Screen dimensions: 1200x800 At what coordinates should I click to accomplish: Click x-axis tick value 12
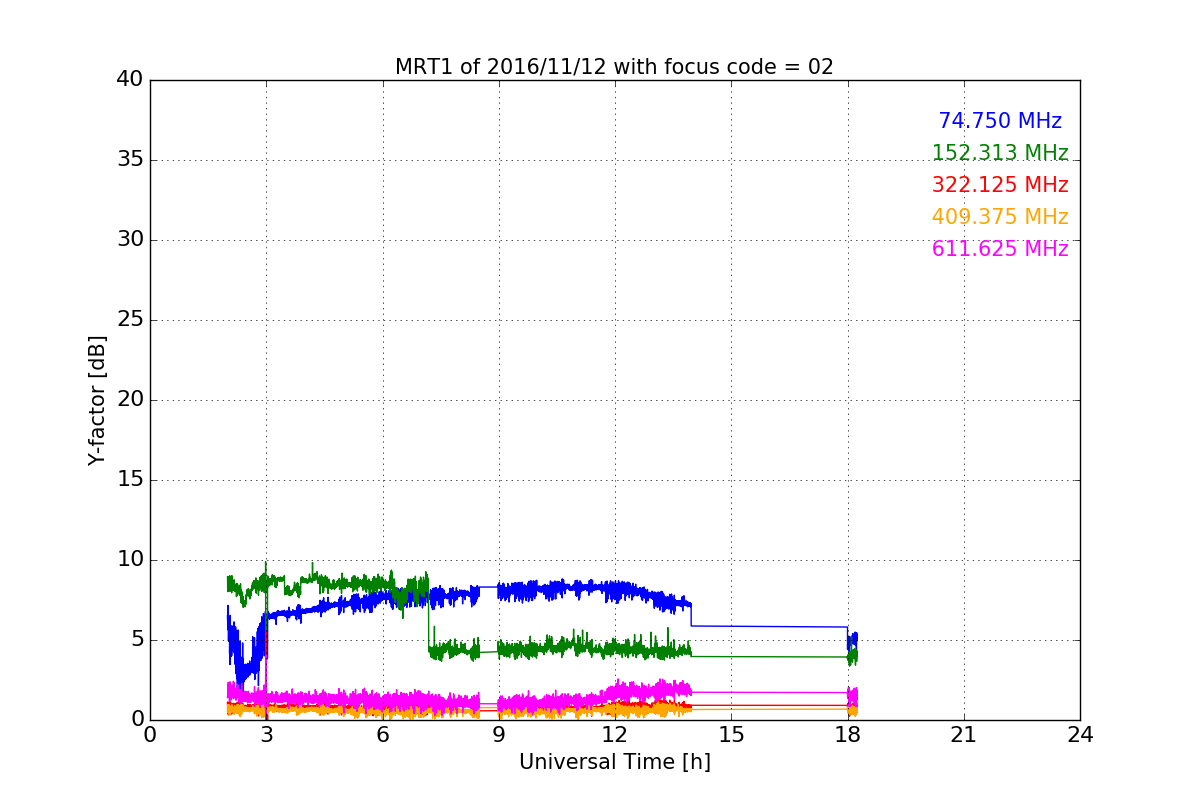[x=615, y=735]
